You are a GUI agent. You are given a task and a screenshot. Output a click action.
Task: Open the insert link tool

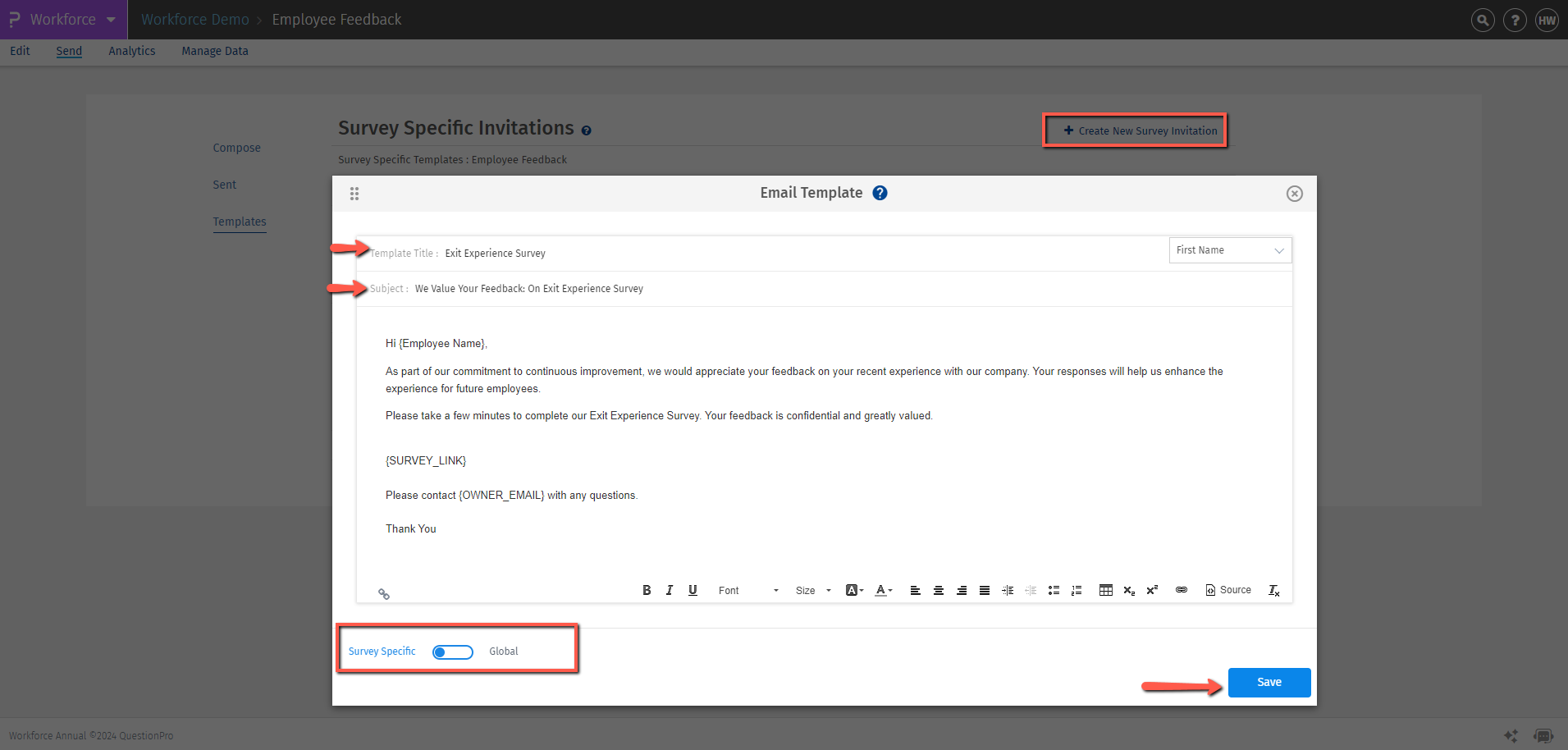[x=1182, y=590]
